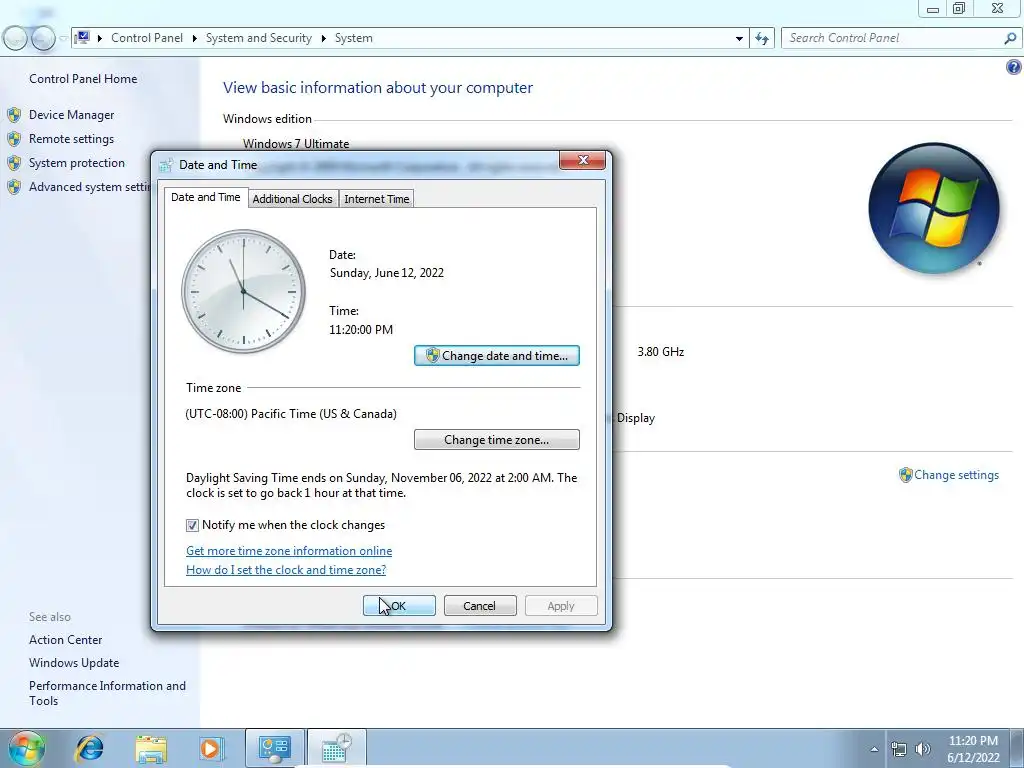
Task: Open Windows Update under See also
Action: 74,663
